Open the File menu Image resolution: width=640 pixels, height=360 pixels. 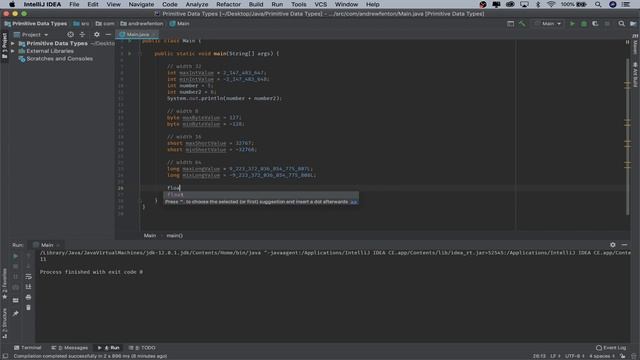(74, 4)
